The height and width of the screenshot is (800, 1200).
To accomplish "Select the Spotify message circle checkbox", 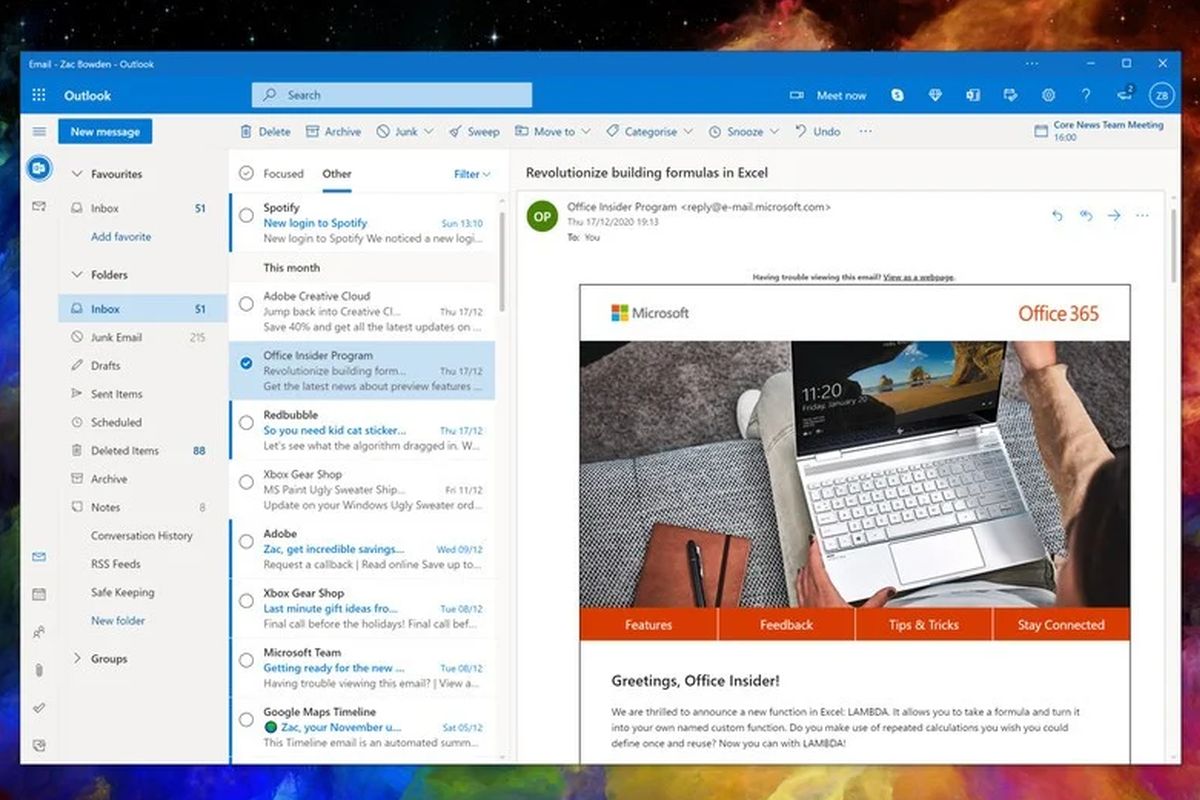I will pyautogui.click(x=245, y=215).
